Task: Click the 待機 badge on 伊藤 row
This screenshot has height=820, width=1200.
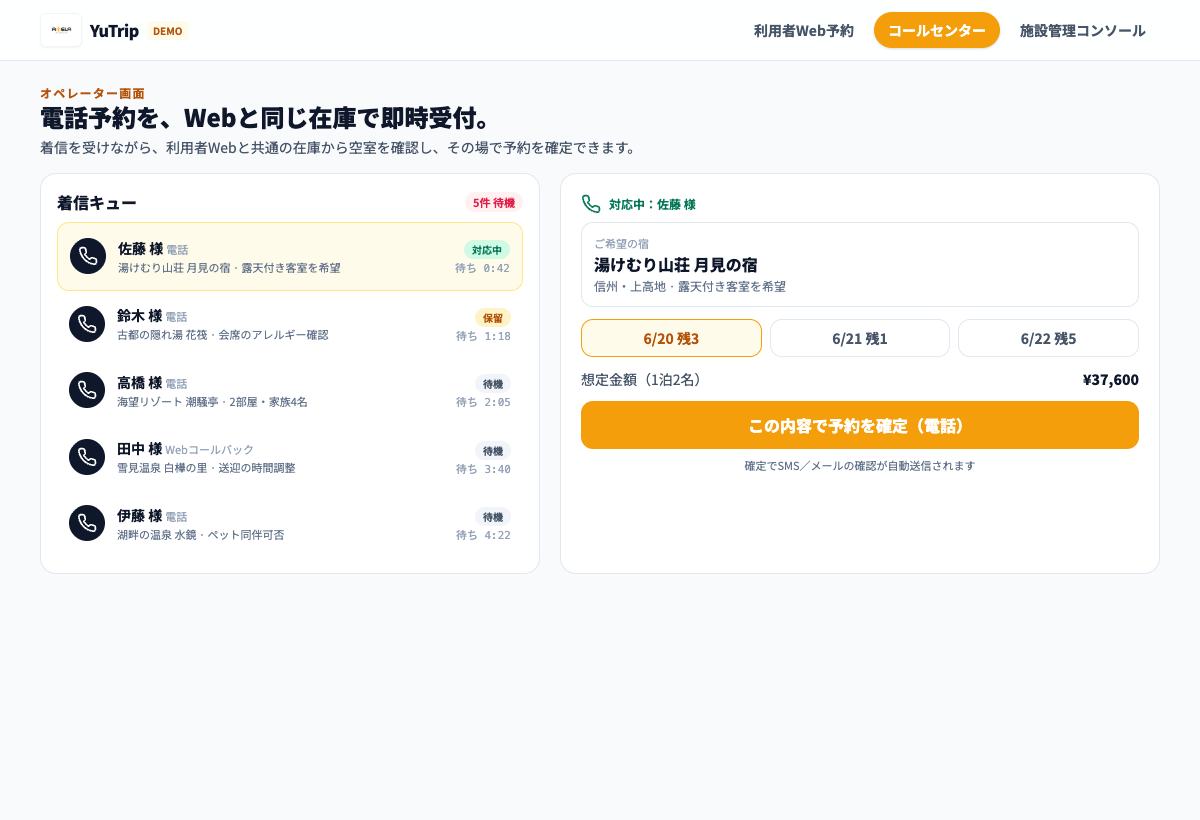Action: [493, 517]
